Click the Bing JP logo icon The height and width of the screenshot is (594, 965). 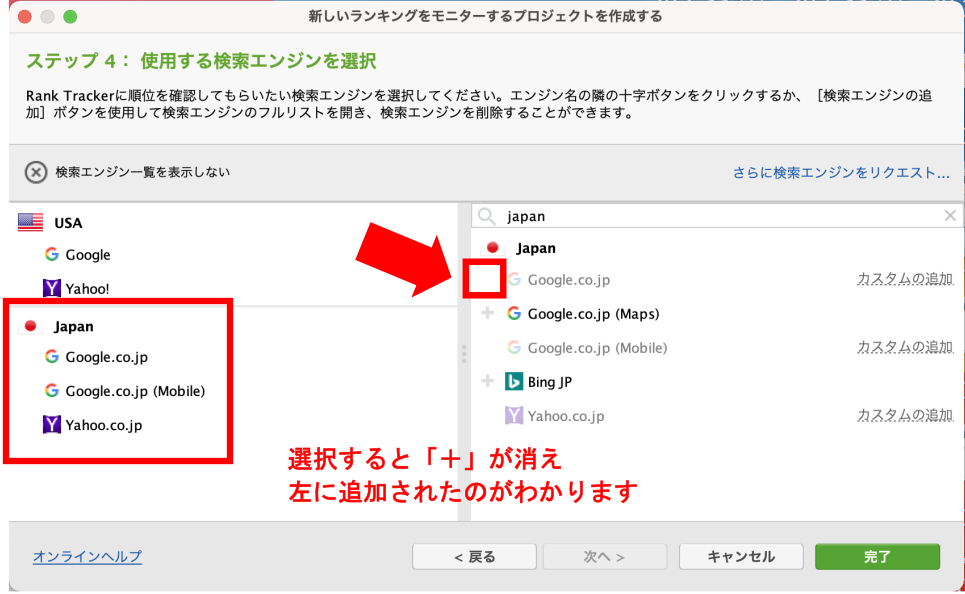[514, 381]
